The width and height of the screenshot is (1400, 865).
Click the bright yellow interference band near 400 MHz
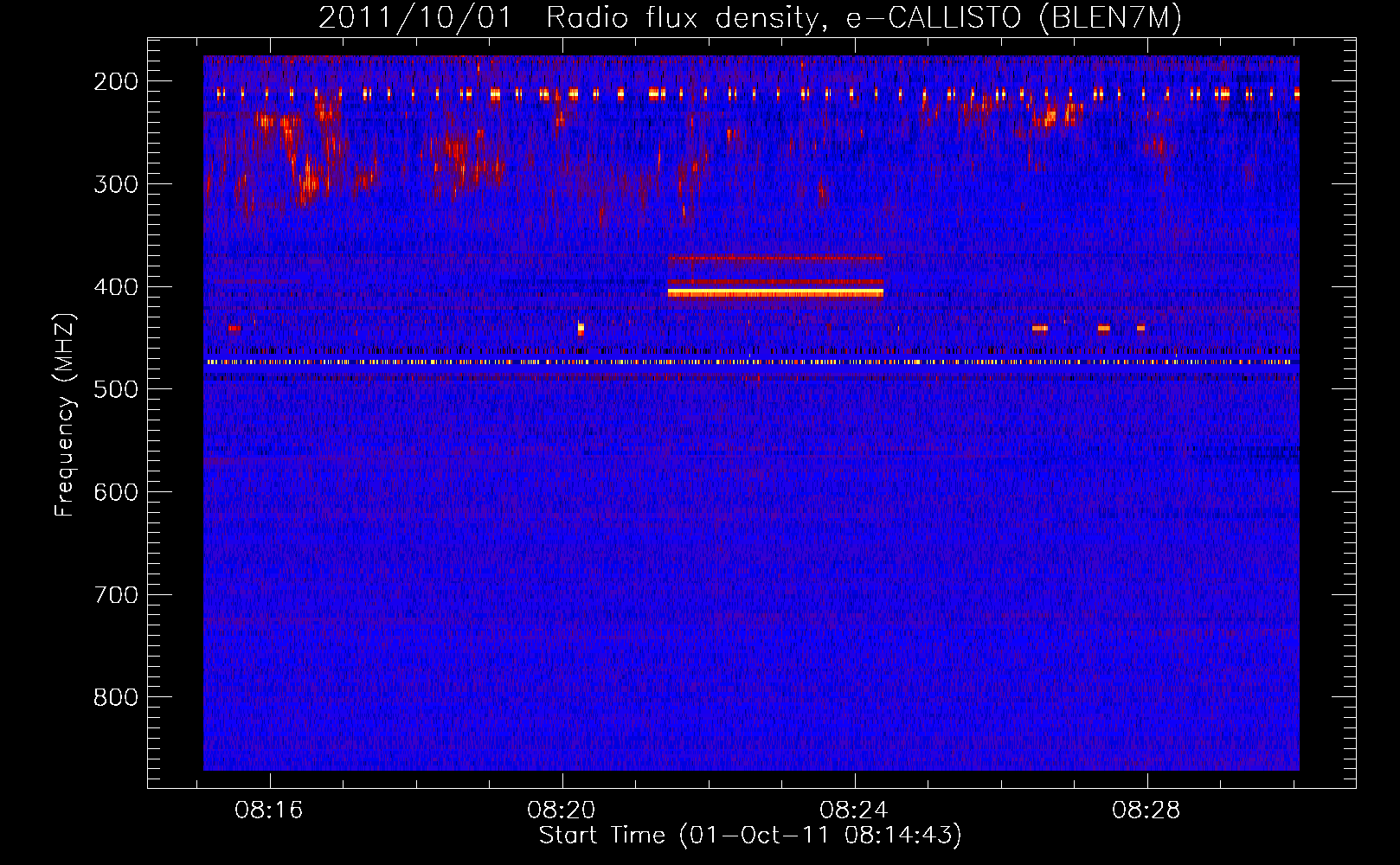point(775,293)
